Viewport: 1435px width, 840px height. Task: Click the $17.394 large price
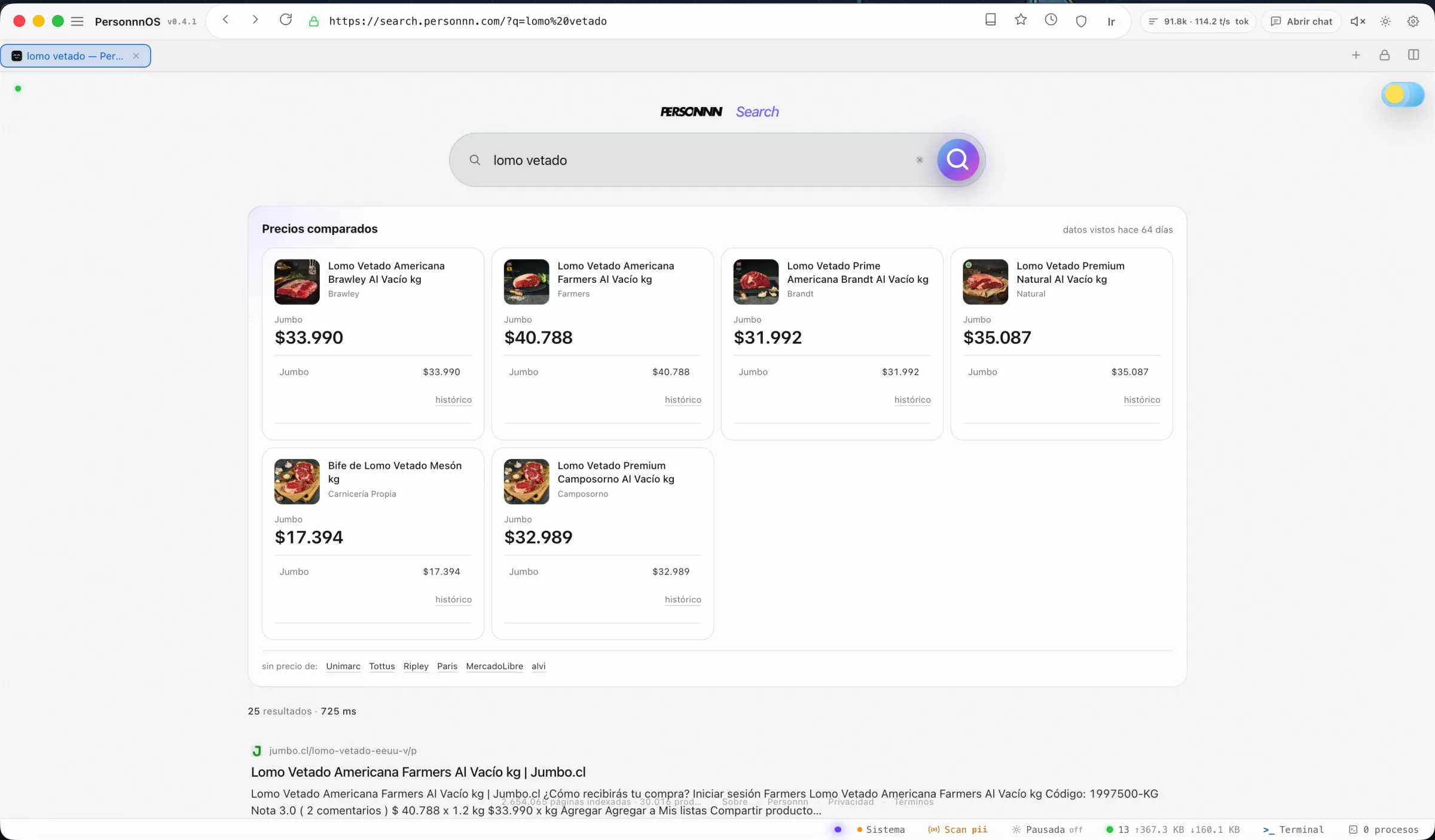pos(309,537)
